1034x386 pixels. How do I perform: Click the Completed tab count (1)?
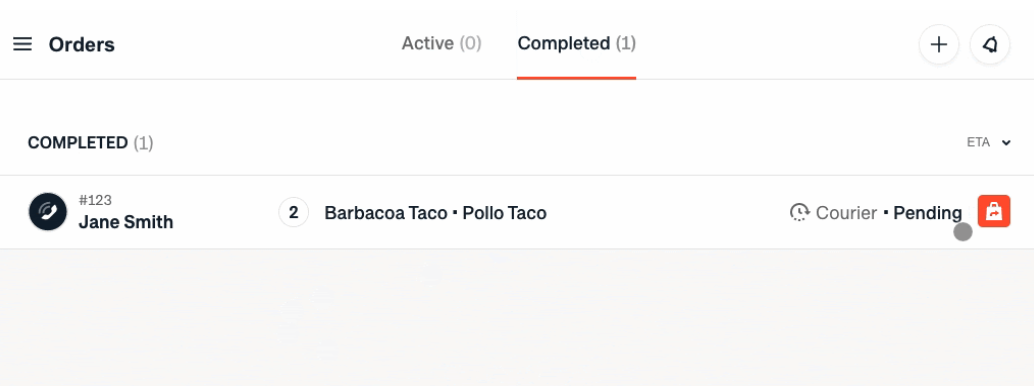pyautogui.click(x=626, y=44)
